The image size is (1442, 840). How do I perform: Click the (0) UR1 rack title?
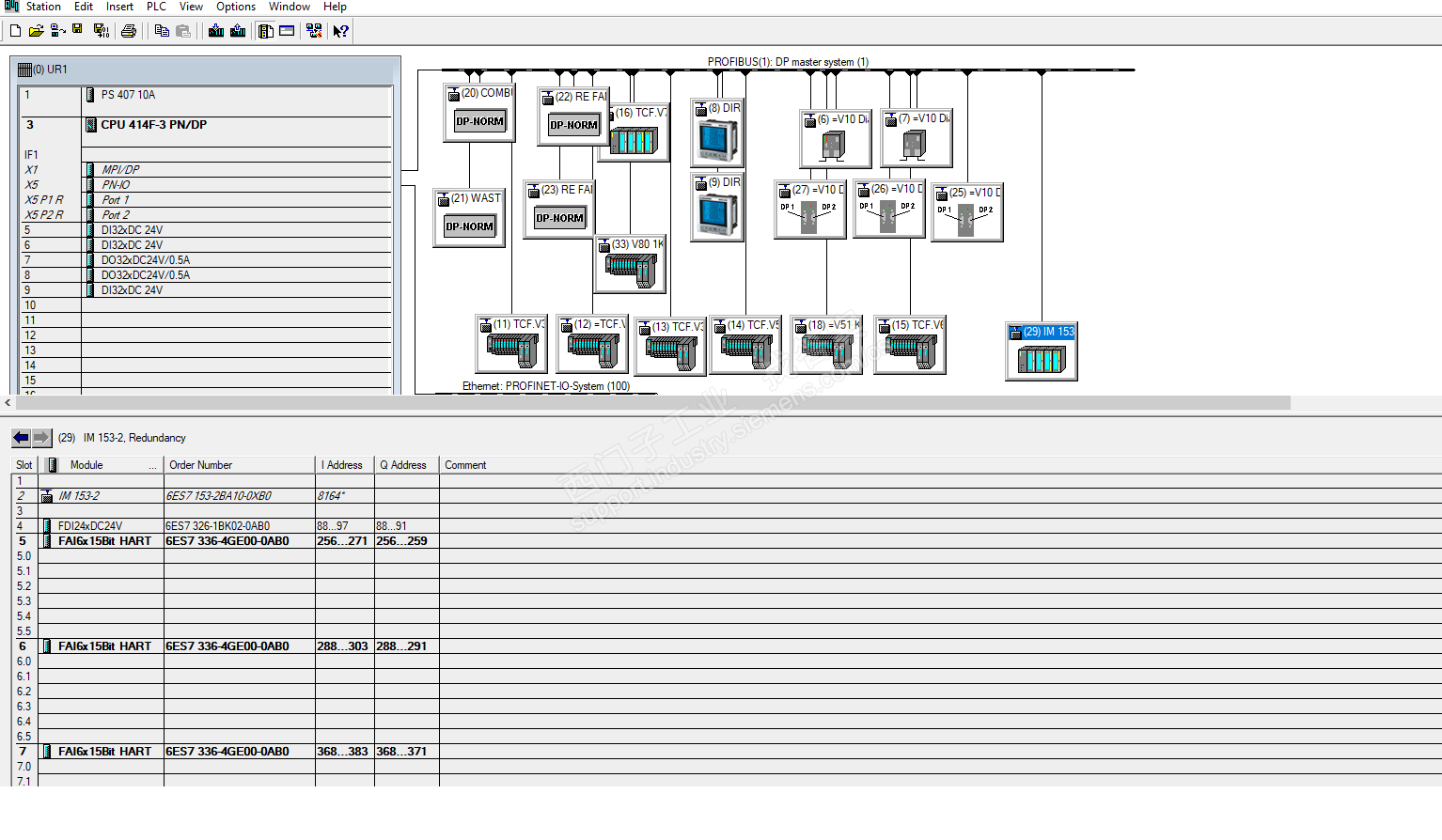click(50, 70)
